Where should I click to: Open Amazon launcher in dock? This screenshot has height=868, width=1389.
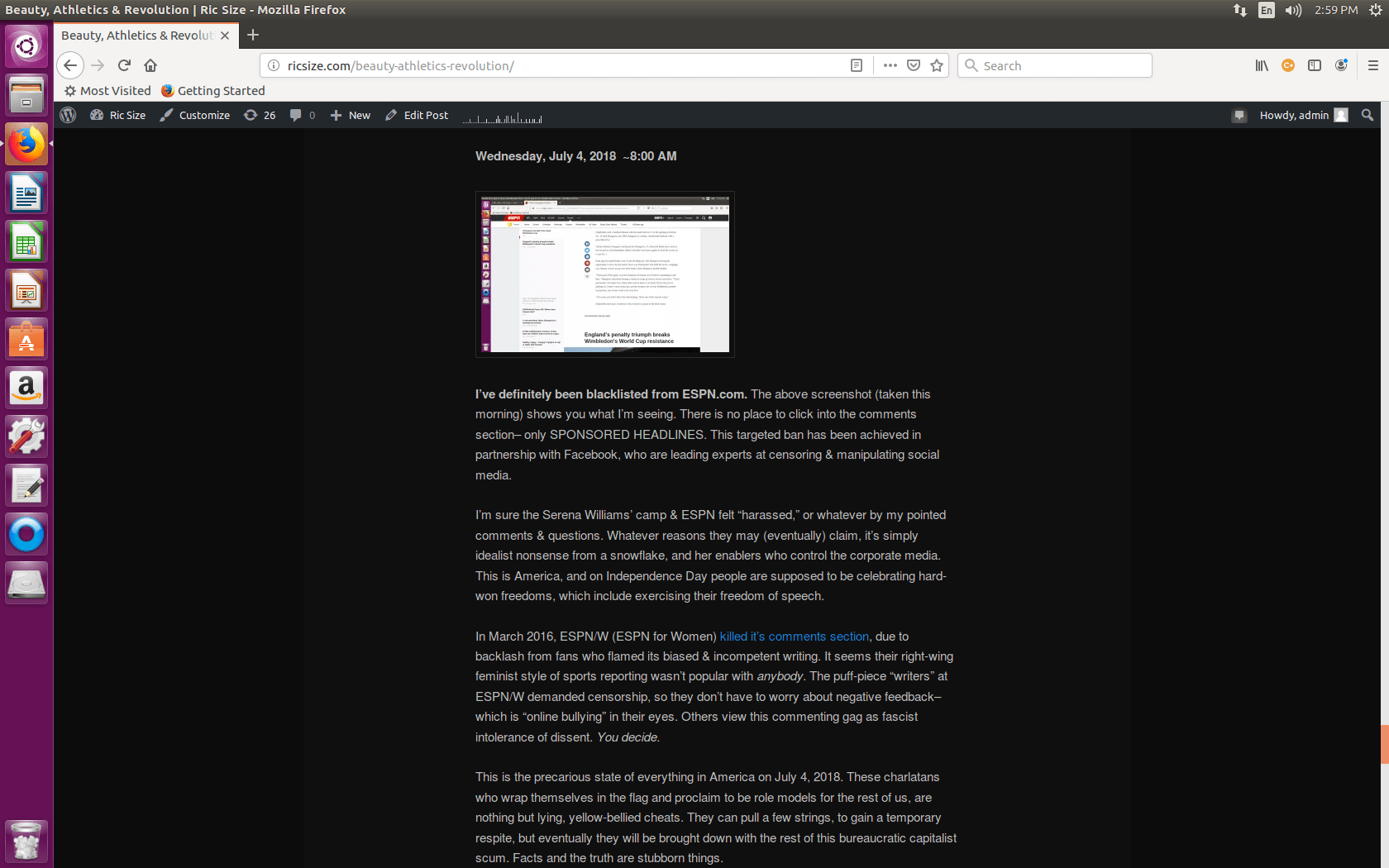[26, 388]
